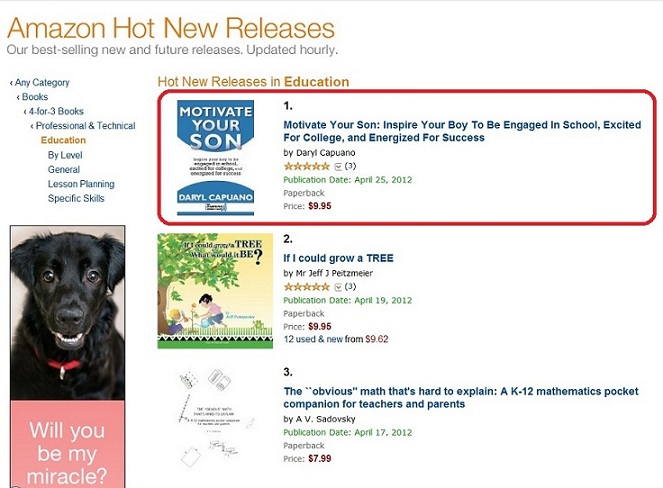Click the obvious math book cover image
Image resolution: width=663 pixels, height=488 pixels.
(x=215, y=419)
